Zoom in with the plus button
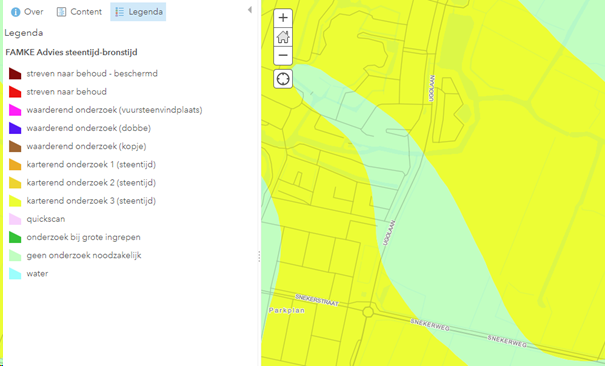The image size is (605, 366). [283, 18]
